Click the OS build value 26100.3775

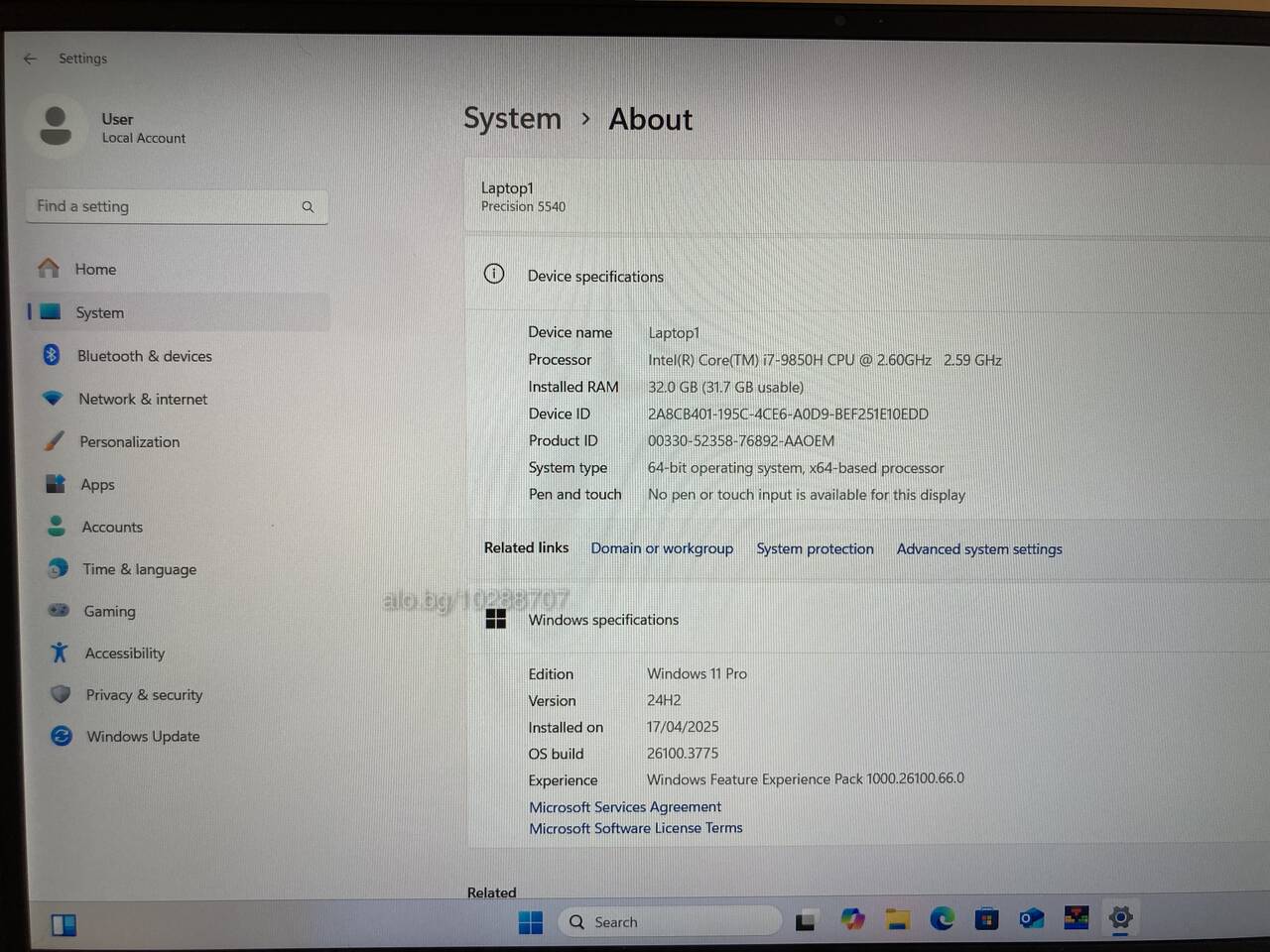tap(683, 754)
